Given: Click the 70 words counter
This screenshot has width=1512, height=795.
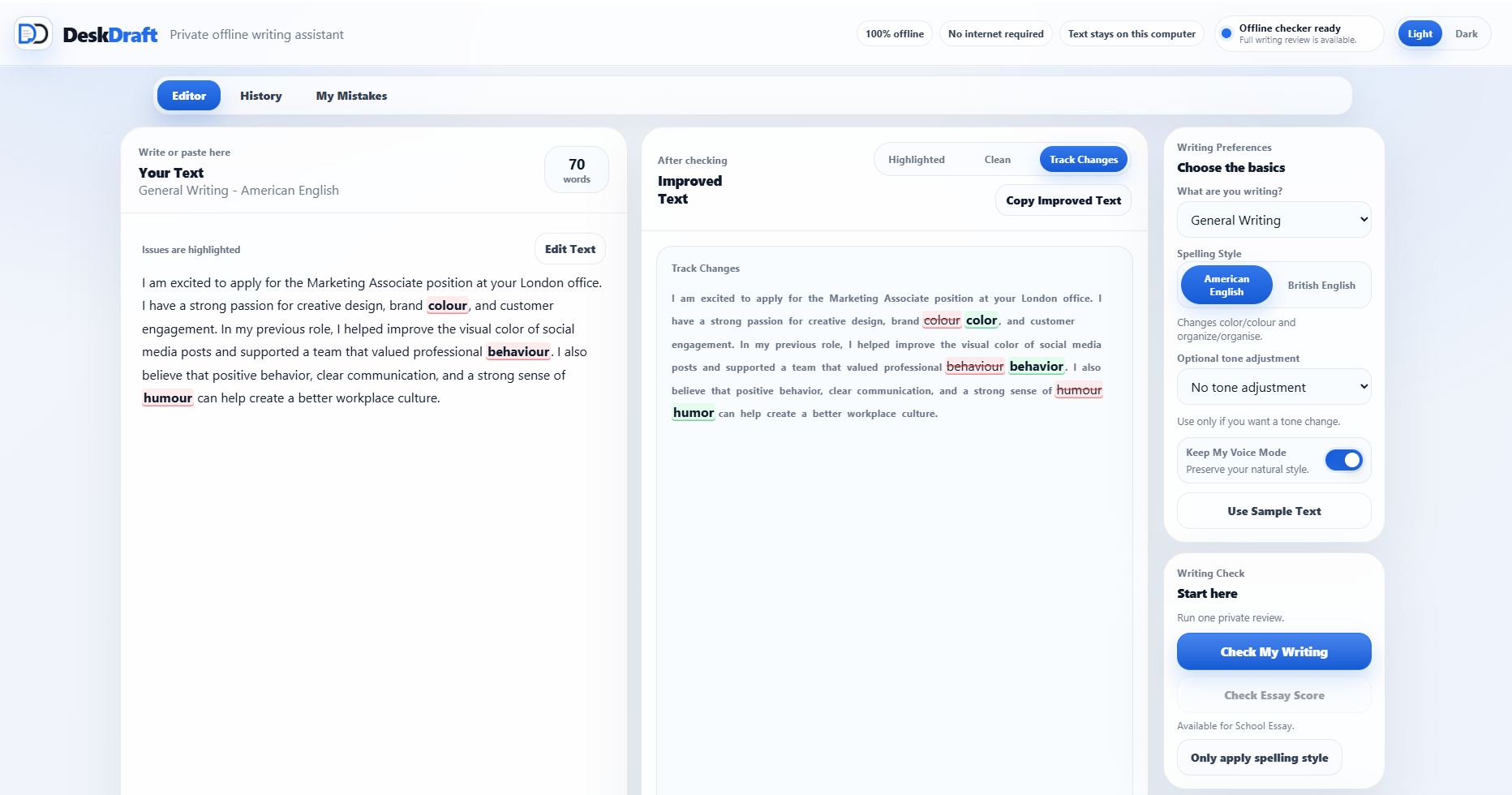Looking at the screenshot, I should (x=577, y=170).
